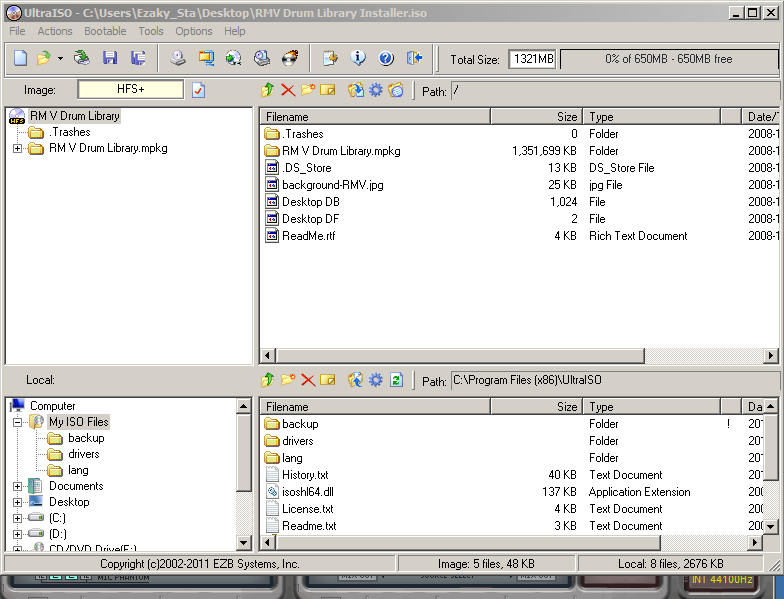
Task: Click the Add files icon in local toolbar
Action: click(356, 380)
